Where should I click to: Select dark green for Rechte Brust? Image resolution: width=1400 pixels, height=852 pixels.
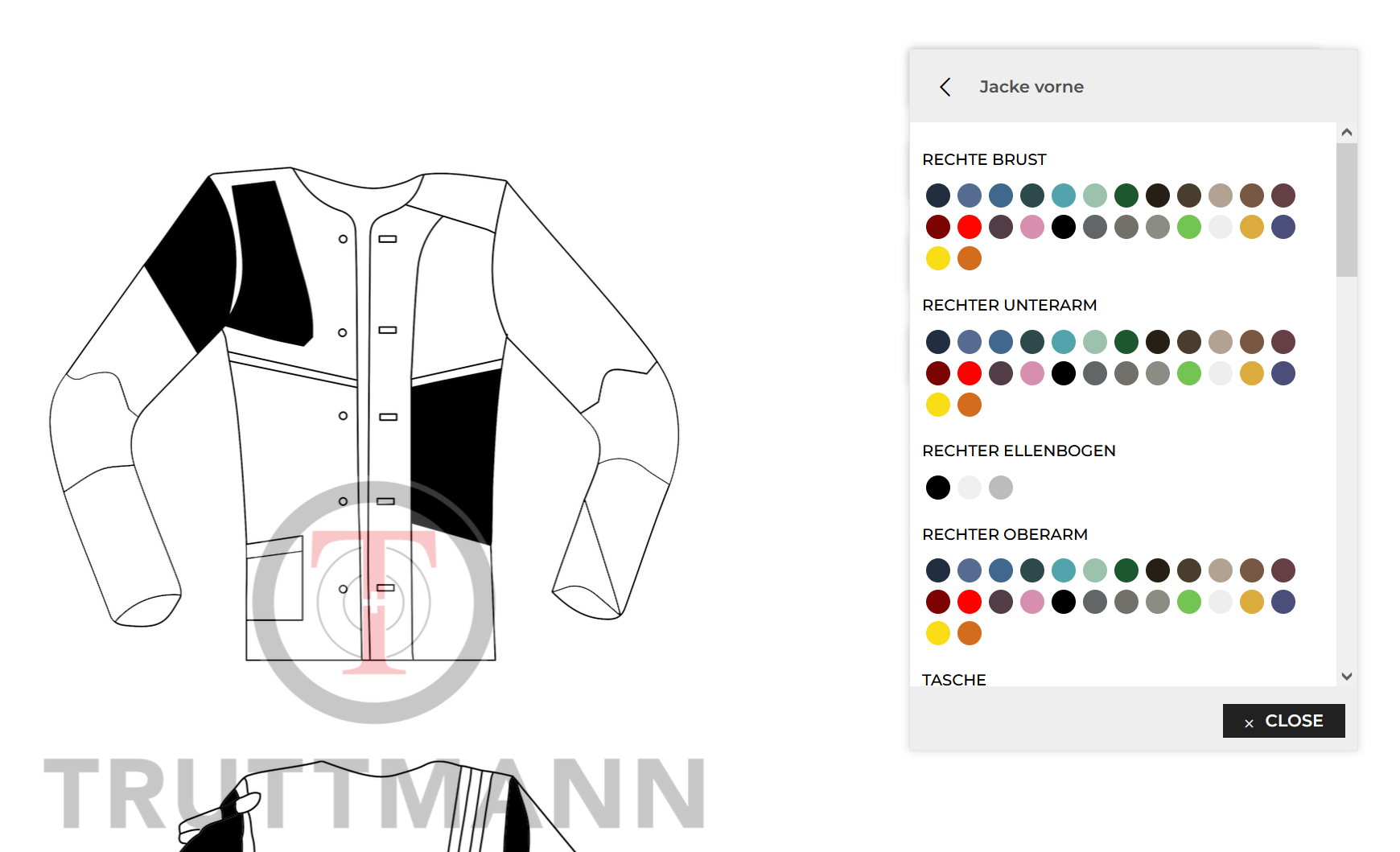tap(1126, 196)
